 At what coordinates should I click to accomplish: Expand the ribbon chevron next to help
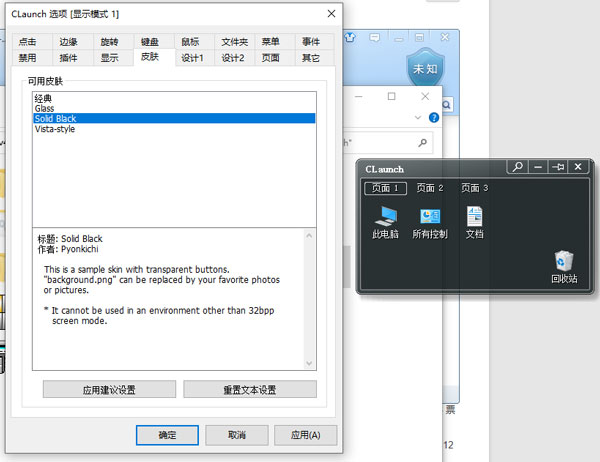pos(418,118)
